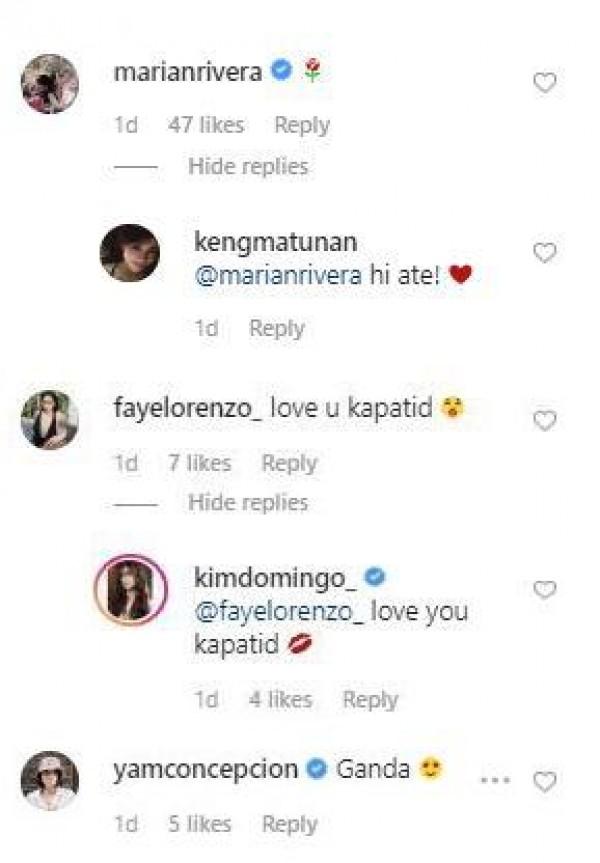
Task: Like kengmatunan's reply with heart icon
Action: 544,254
